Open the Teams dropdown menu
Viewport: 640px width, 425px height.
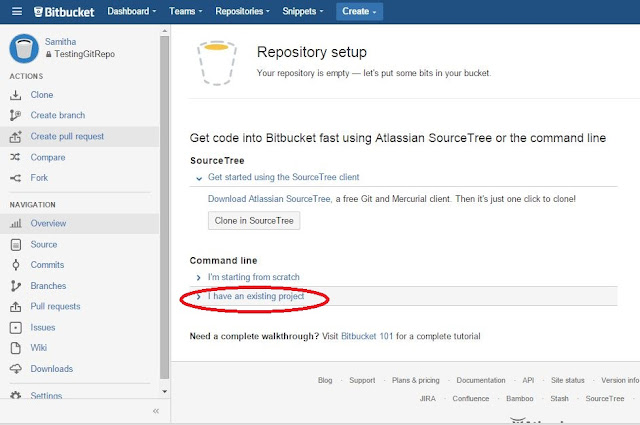click(185, 11)
